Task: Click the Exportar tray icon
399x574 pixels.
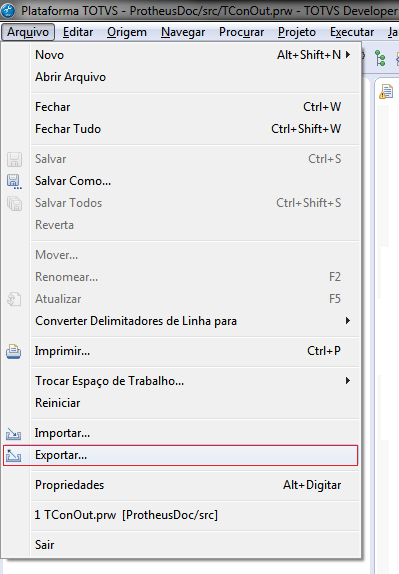Action: point(14,456)
